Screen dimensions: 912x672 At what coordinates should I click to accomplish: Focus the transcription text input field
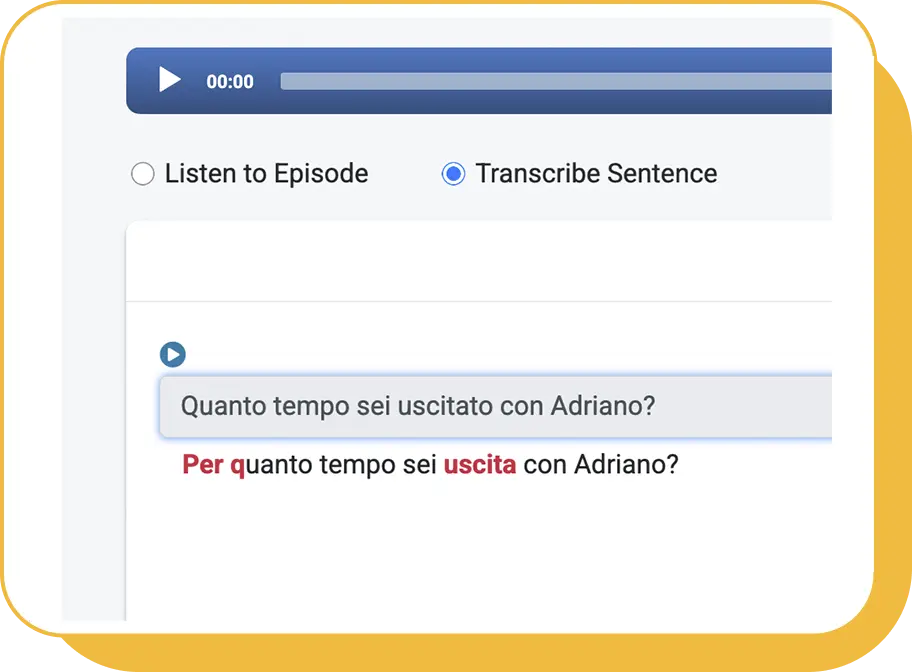pos(496,406)
